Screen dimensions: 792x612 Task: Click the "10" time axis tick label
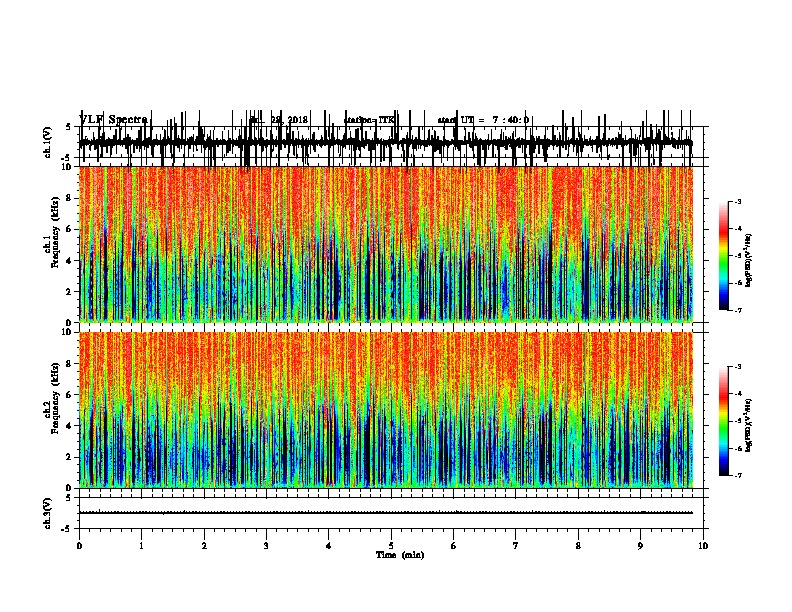point(703,546)
